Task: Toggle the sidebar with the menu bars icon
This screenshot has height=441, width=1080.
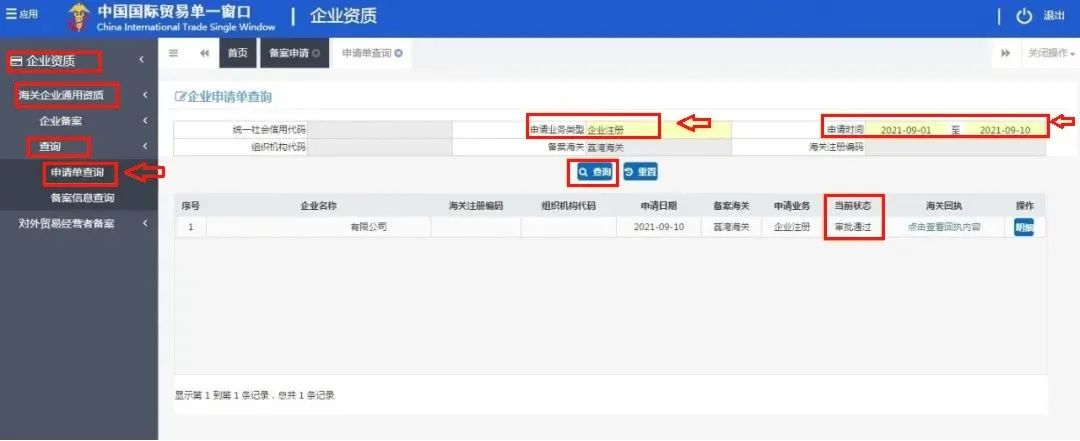Action: coord(174,53)
